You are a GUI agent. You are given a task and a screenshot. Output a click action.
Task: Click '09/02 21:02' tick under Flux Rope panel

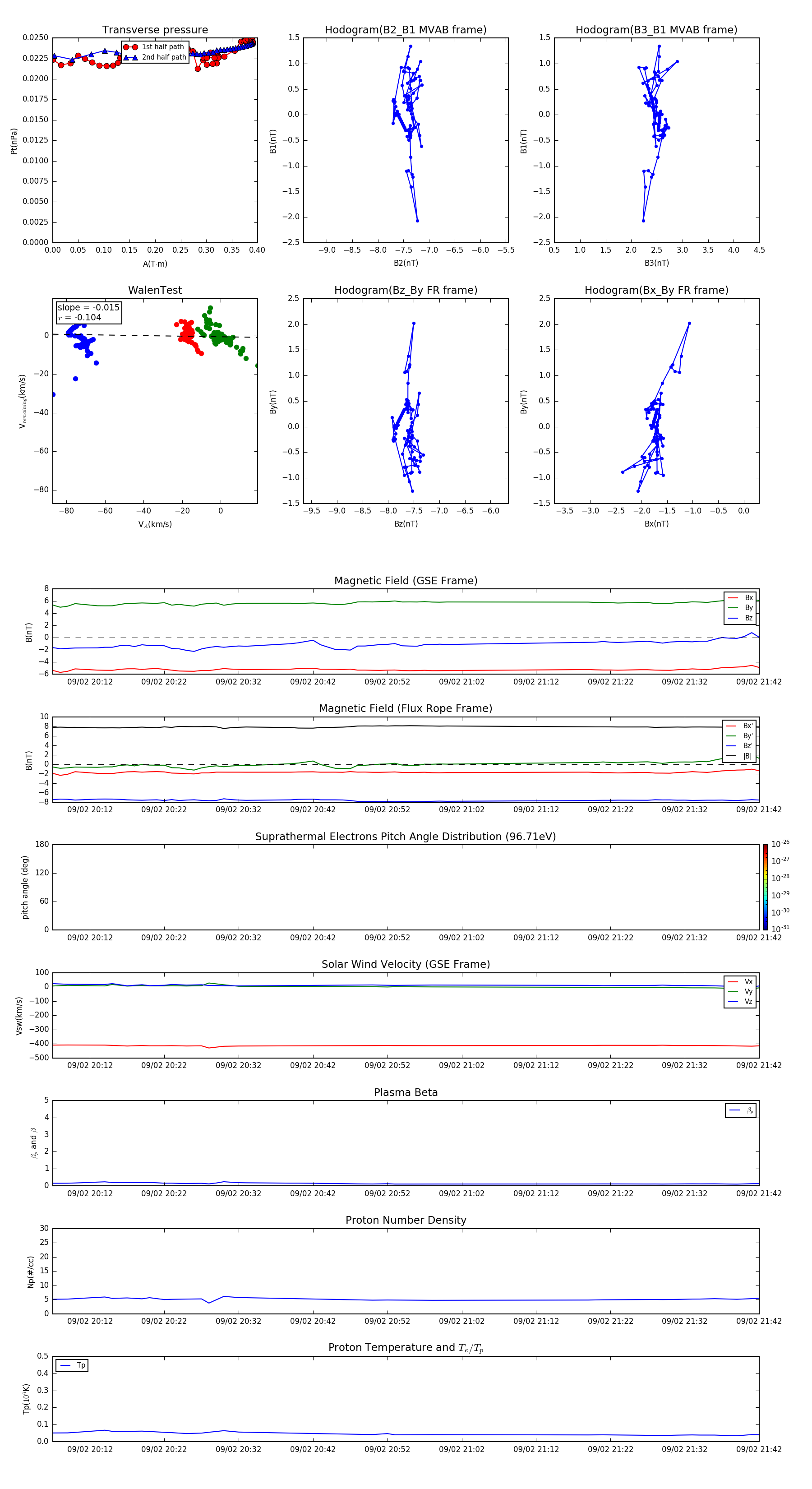pyautogui.click(x=461, y=810)
